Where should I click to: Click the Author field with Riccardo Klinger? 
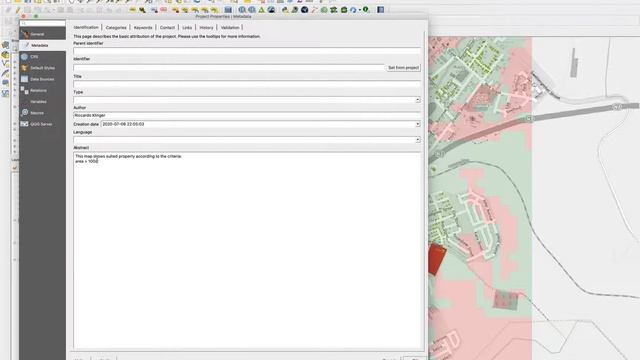247,116
